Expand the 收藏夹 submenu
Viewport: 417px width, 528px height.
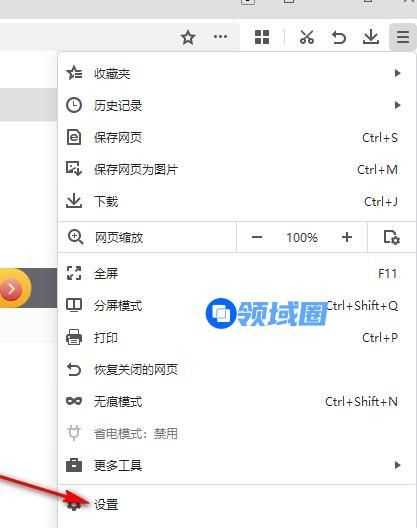[237, 73]
